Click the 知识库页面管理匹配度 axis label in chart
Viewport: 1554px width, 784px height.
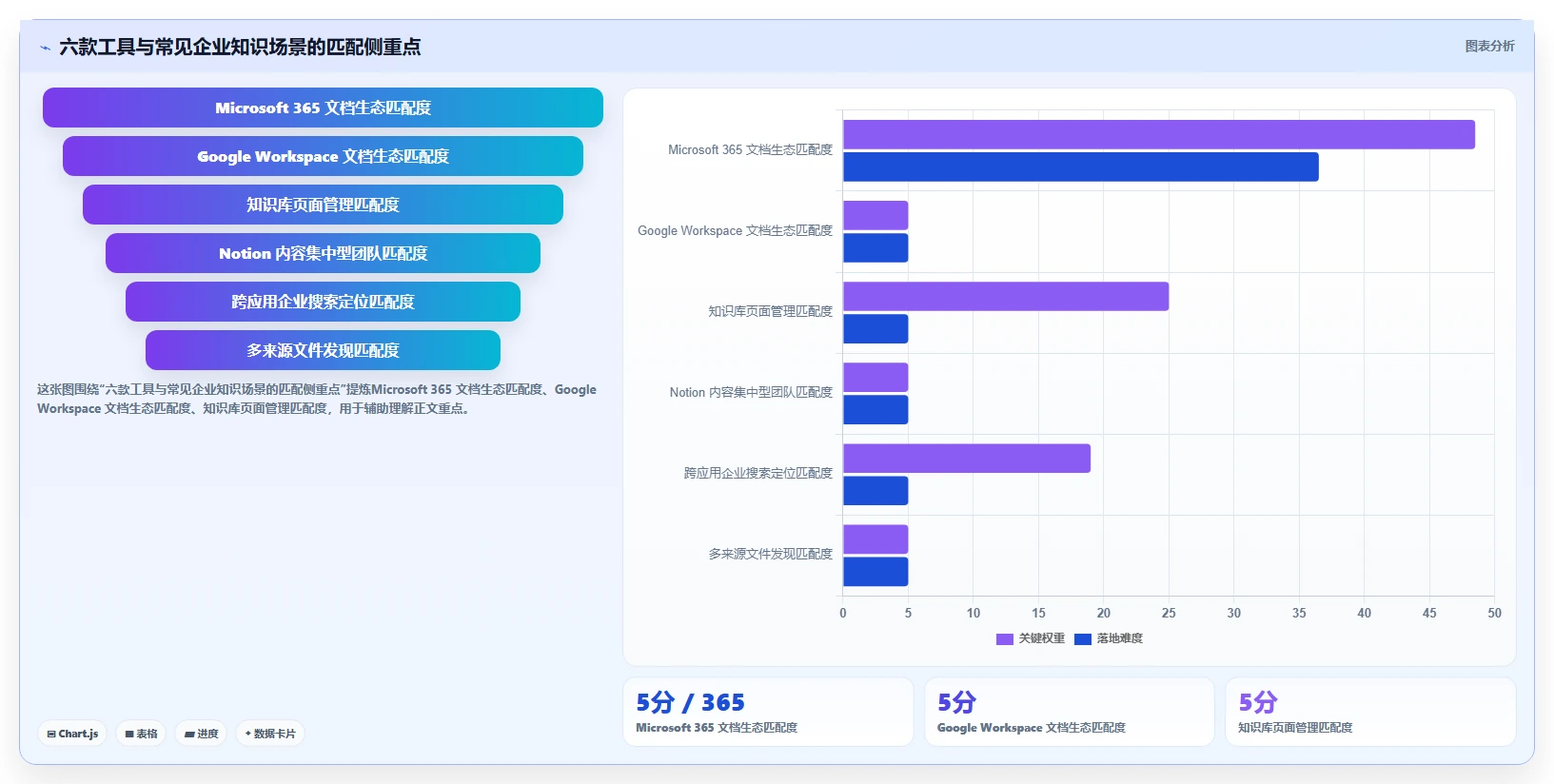pyautogui.click(x=770, y=311)
